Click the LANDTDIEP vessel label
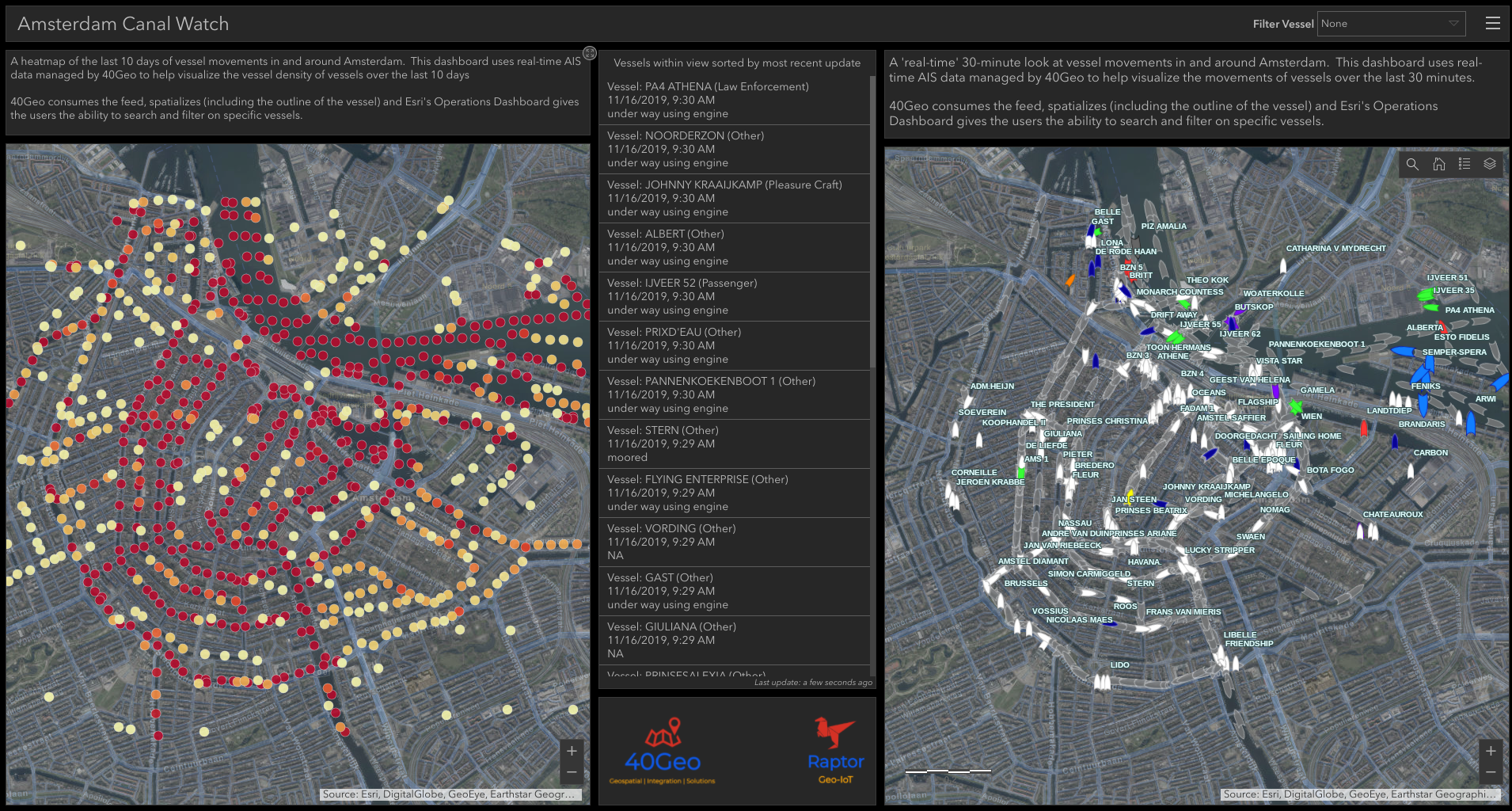 (x=1389, y=411)
